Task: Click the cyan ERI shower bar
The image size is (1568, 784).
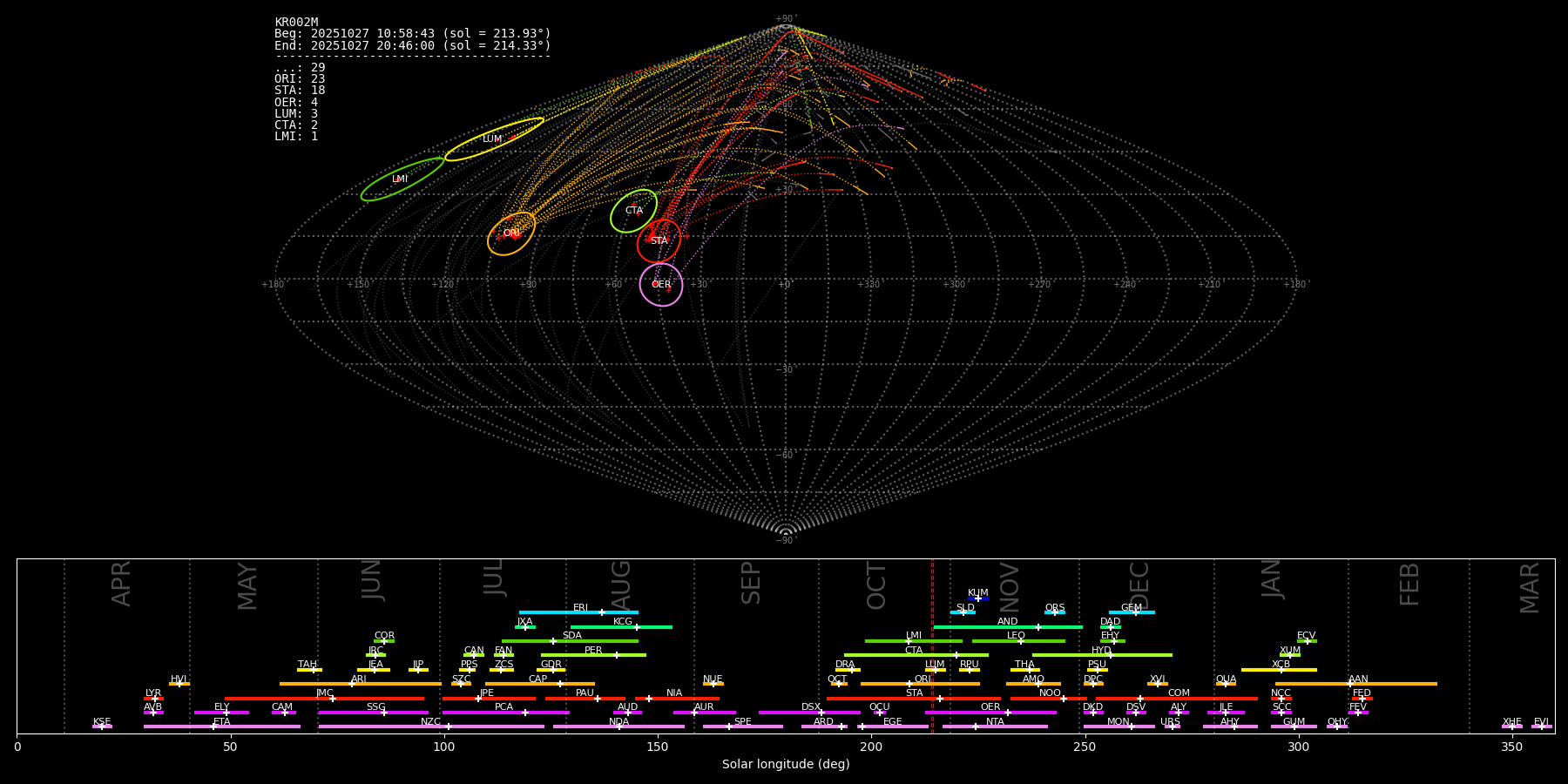Action: point(578,612)
